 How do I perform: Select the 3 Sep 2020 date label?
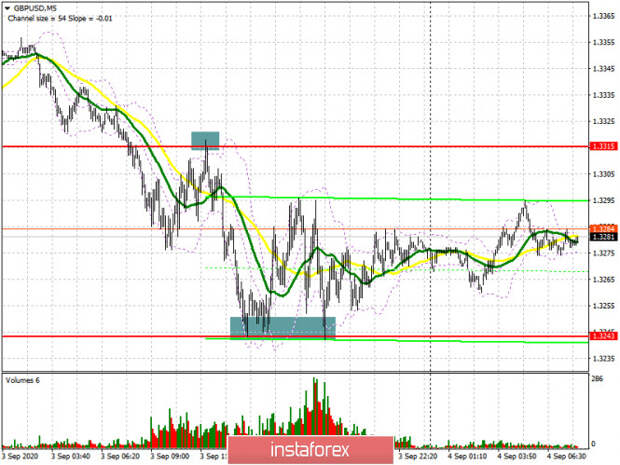tap(21, 455)
